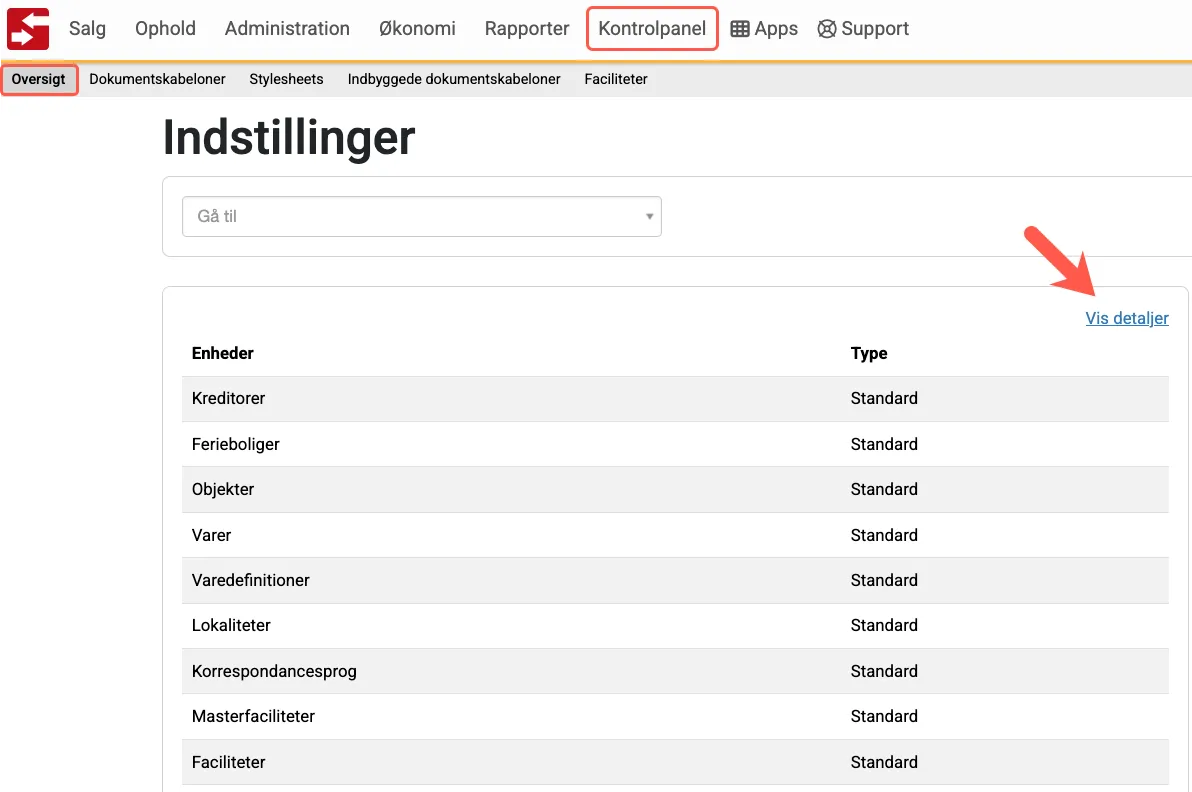Switch to the Faciliteter tab
This screenshot has height=792, width=1192.
[x=616, y=79]
